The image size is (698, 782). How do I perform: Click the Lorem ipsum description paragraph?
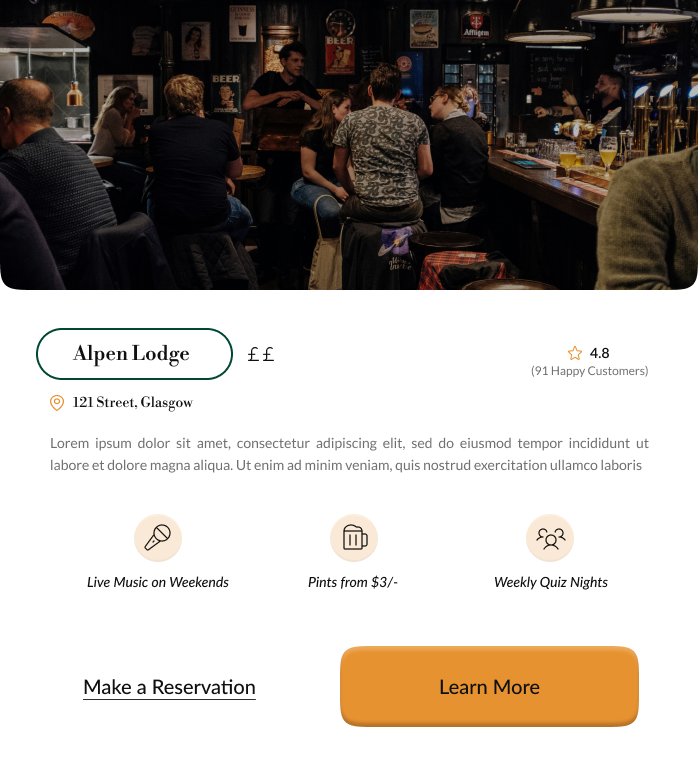pyautogui.click(x=349, y=454)
